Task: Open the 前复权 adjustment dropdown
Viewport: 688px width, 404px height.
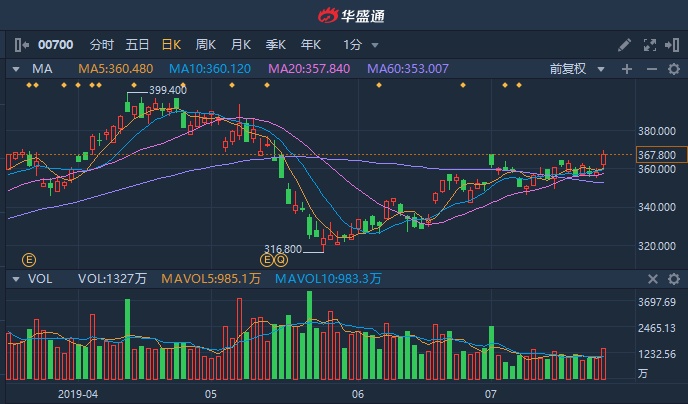Action: tap(578, 69)
